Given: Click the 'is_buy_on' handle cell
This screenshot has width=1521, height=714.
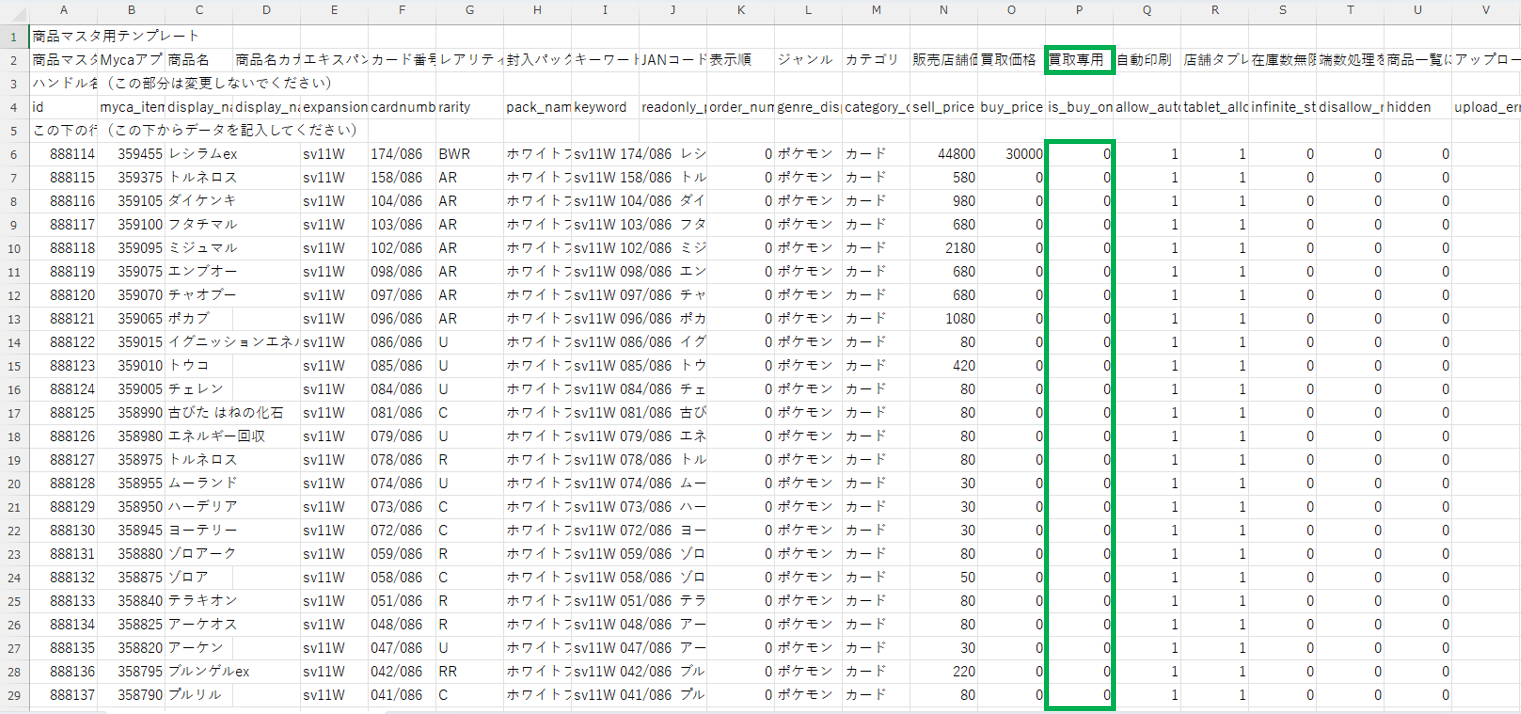Looking at the screenshot, I should click(1079, 107).
